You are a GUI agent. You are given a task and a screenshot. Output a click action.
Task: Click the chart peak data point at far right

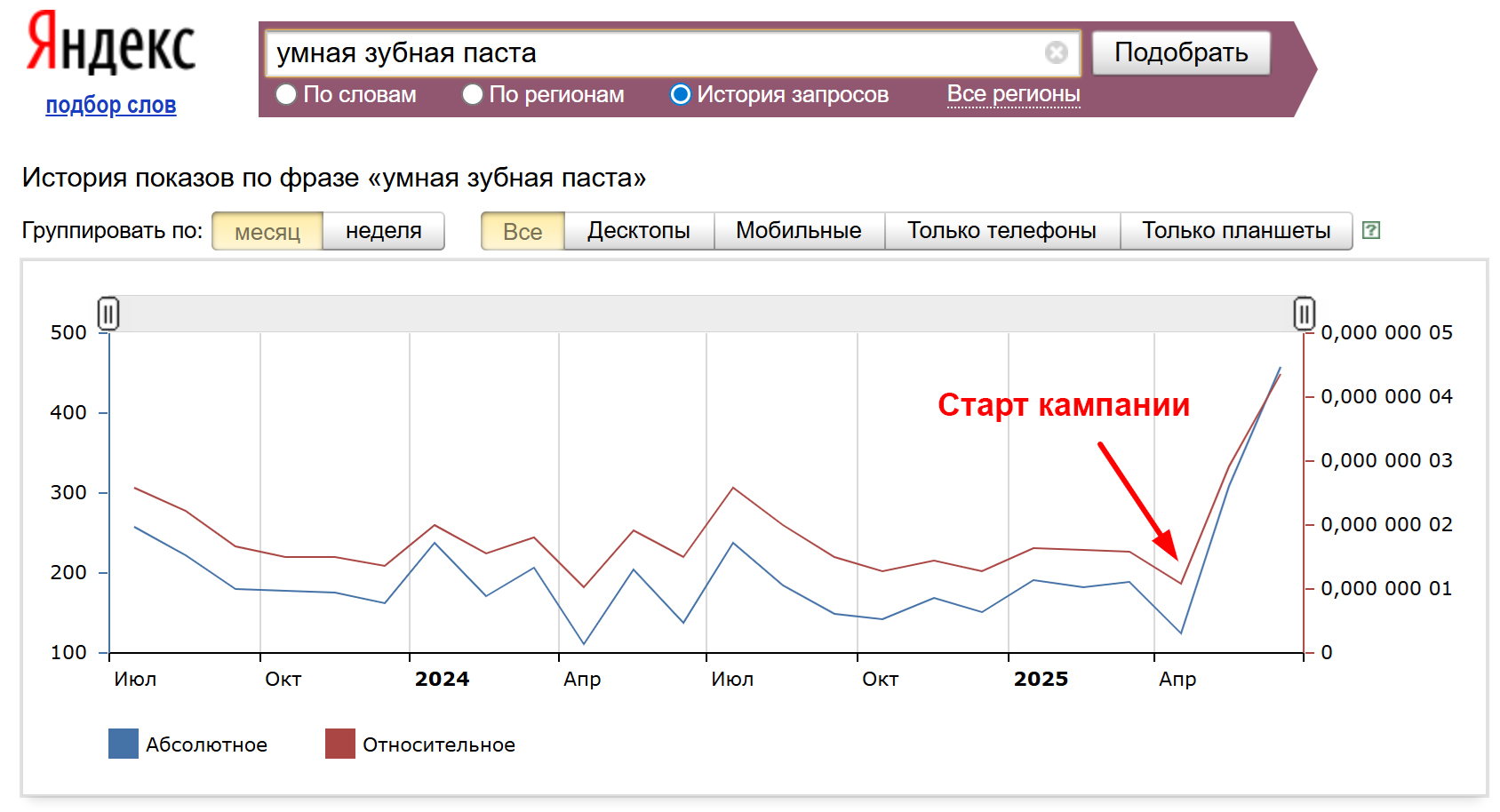coord(1280,368)
